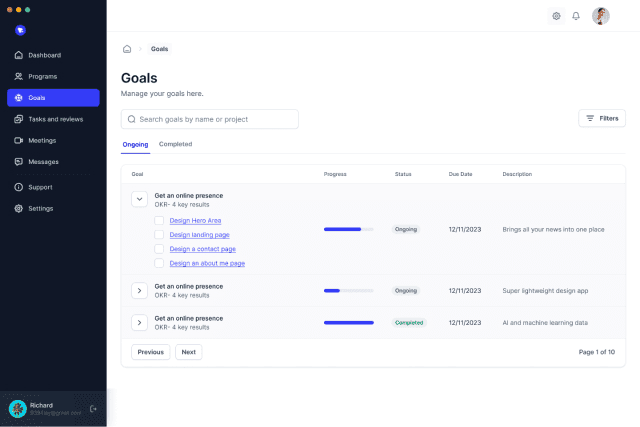Open the notifications bell
Screen dimensions: 640x427
[x=576, y=16]
